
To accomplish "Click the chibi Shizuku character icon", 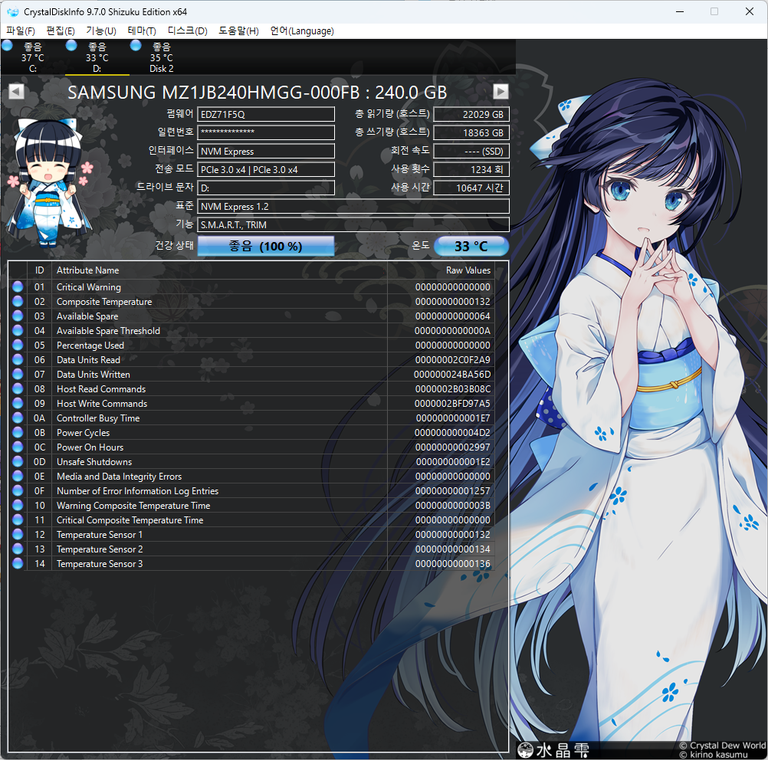I will pyautogui.click(x=47, y=178).
